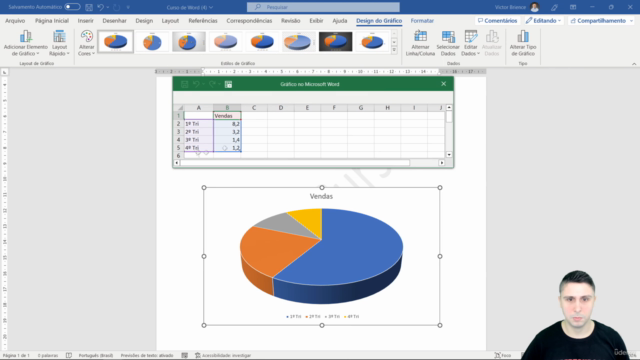Open Customize Quick Access Toolbar dropdown
This screenshot has height=360, width=640.
coord(128,7)
